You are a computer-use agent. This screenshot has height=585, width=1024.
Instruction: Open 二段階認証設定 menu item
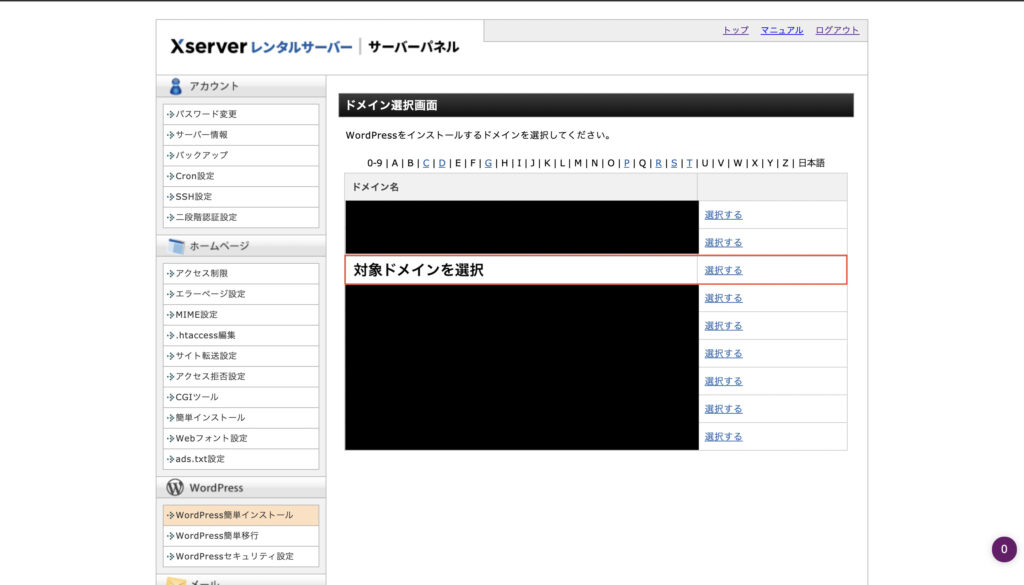pos(241,217)
